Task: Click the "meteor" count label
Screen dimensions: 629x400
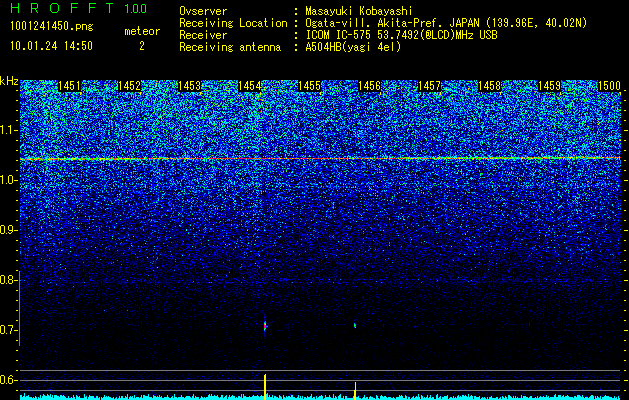Action: [x=142, y=31]
